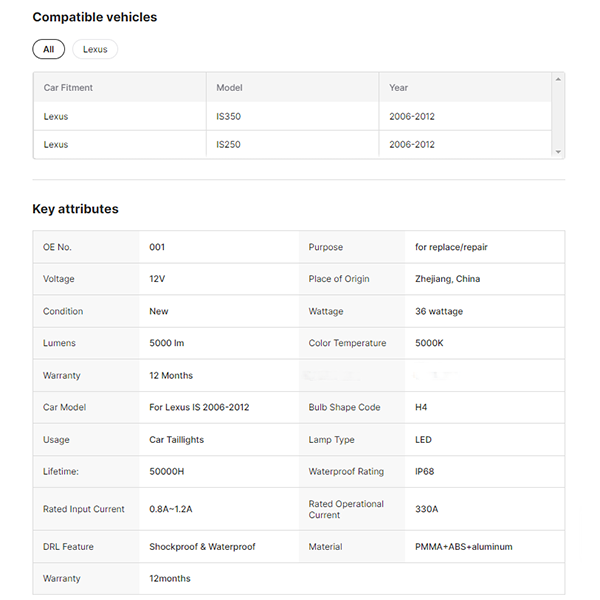Select the All filter pill
Image resolution: width=600 pixels, height=600 pixels.
click(48, 49)
